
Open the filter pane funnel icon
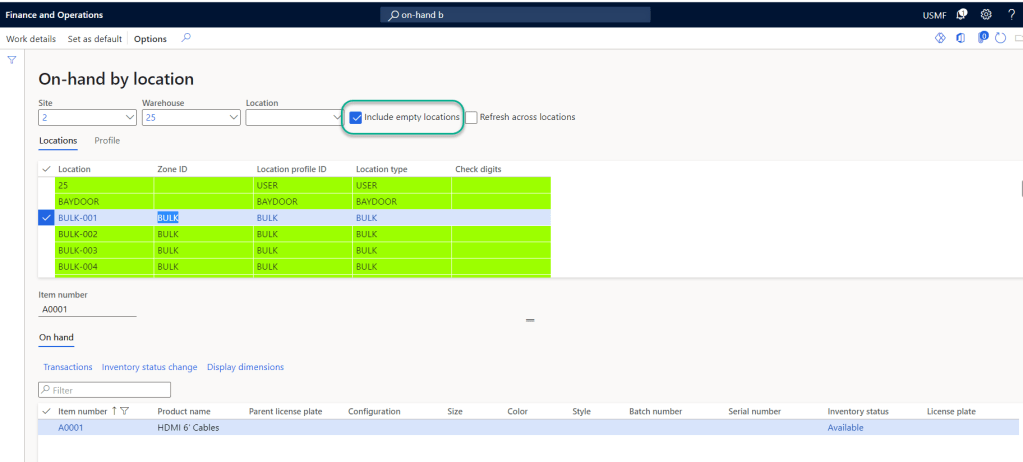tap(12, 60)
